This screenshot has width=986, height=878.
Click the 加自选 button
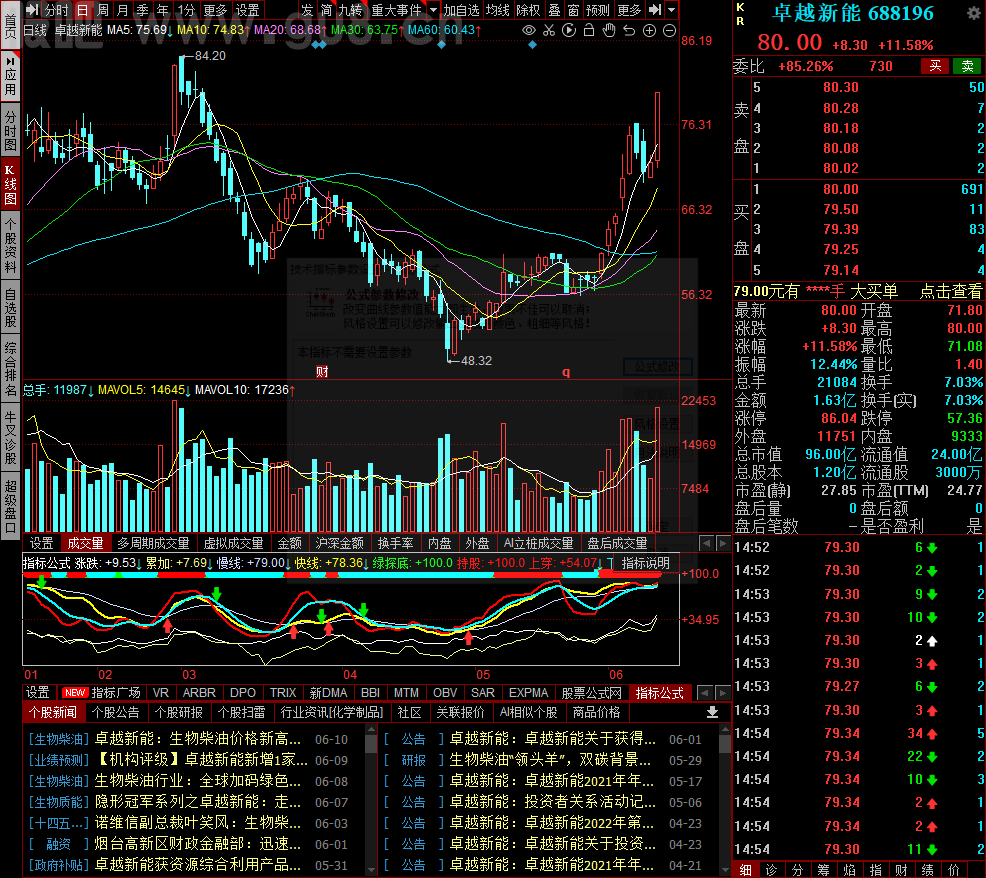click(x=462, y=10)
